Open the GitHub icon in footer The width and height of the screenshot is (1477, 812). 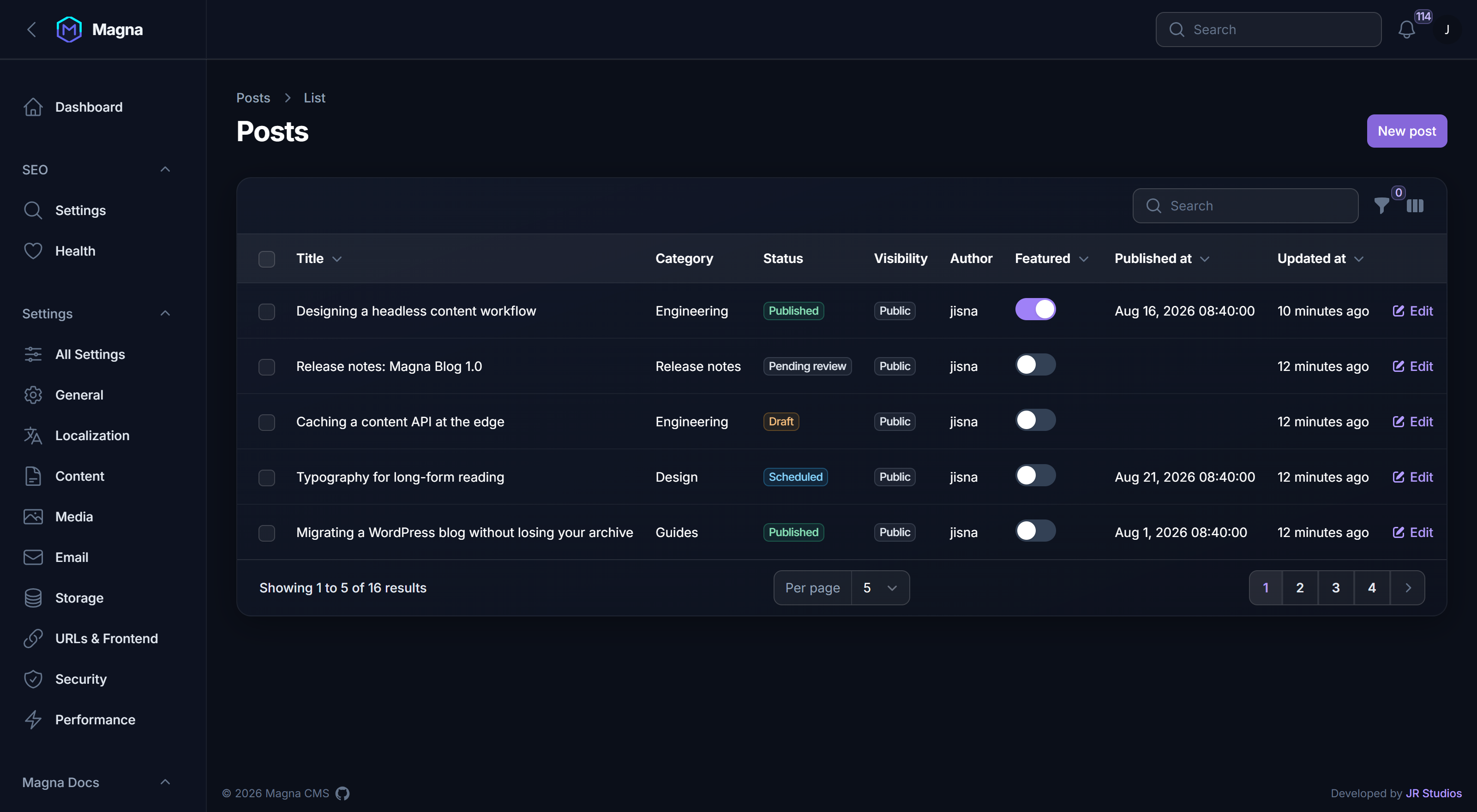pyautogui.click(x=342, y=793)
